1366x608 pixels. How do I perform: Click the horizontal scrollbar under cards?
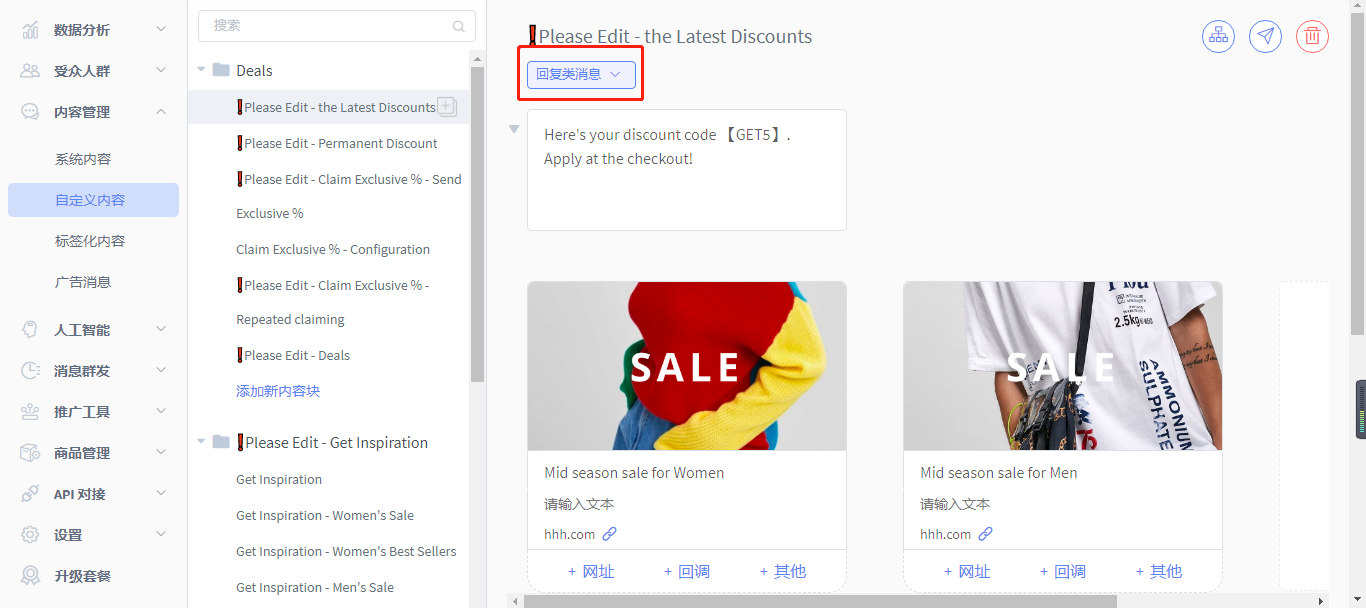(x=820, y=601)
